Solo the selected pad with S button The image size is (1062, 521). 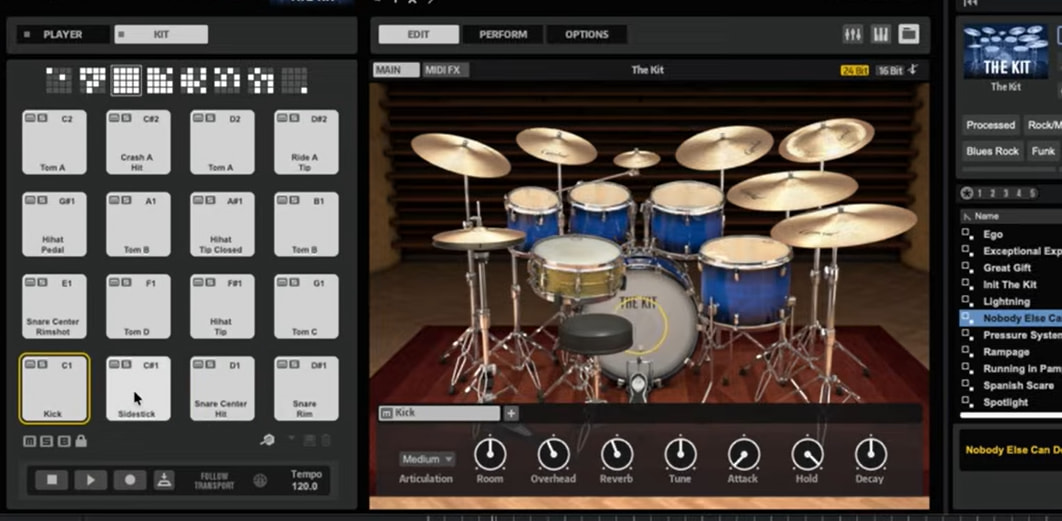click(x=41, y=364)
